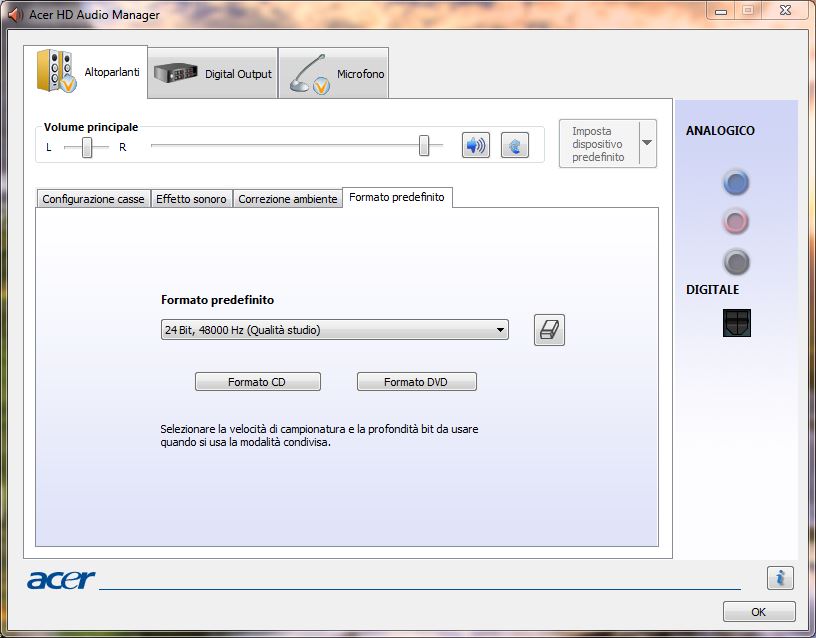Click the eraser restore-default format icon

coord(549,330)
